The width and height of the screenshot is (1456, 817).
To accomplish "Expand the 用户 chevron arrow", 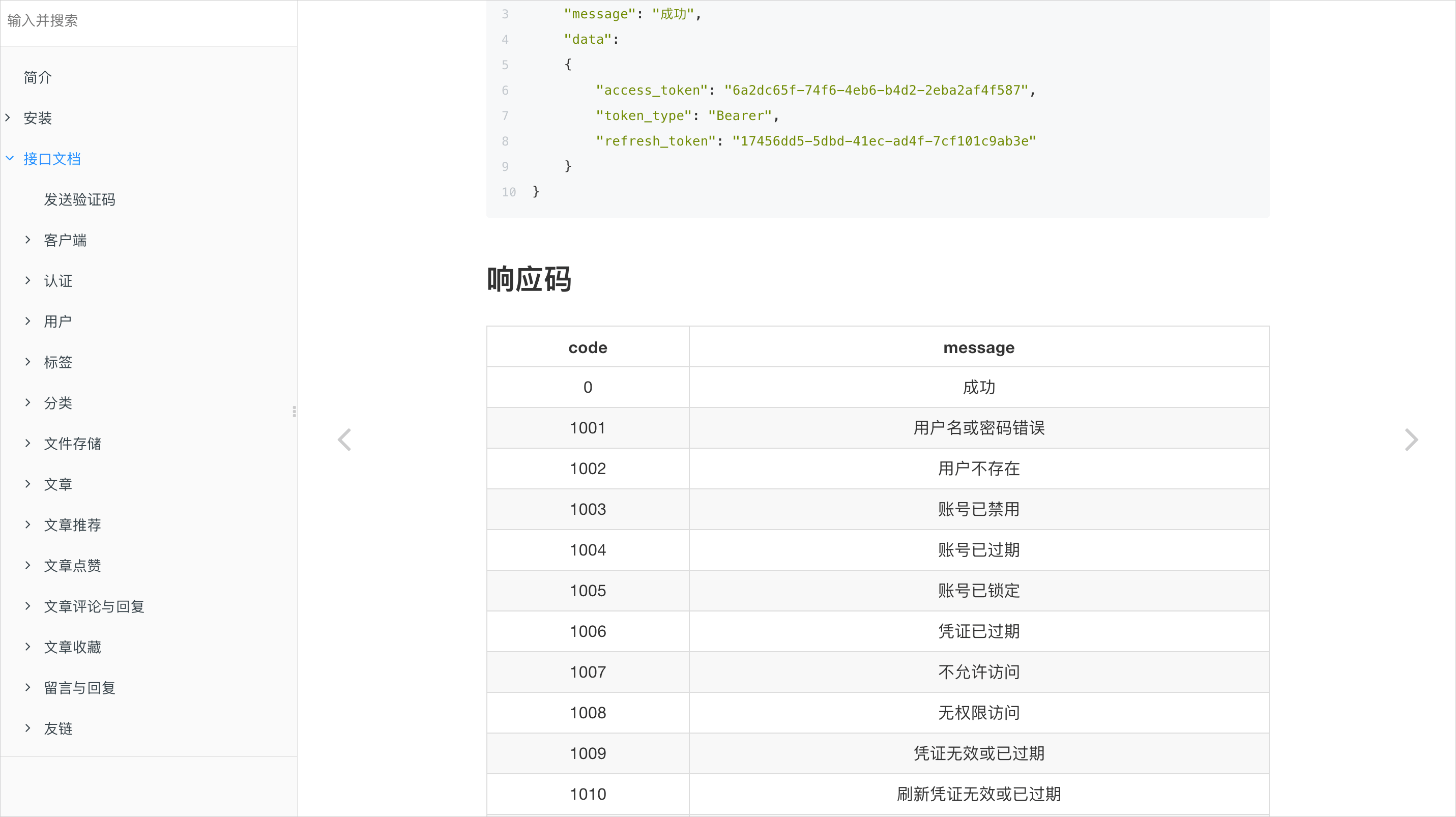I will (x=27, y=321).
